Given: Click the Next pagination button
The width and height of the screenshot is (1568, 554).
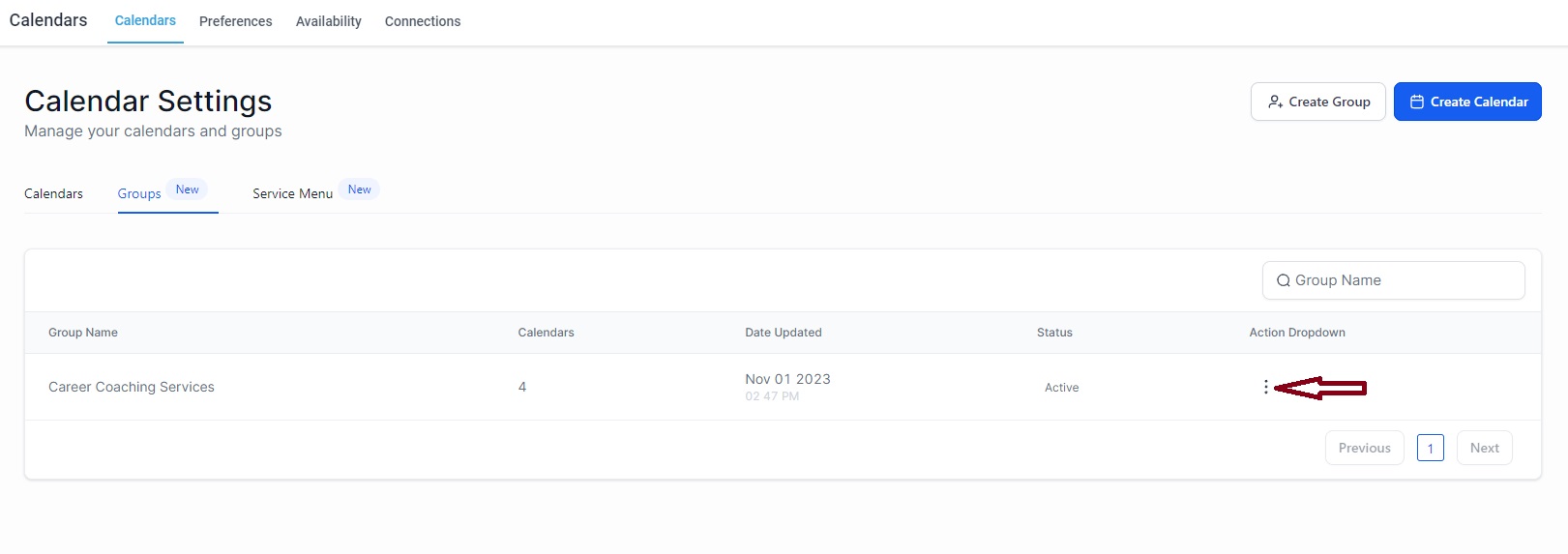Looking at the screenshot, I should pyautogui.click(x=1484, y=448).
